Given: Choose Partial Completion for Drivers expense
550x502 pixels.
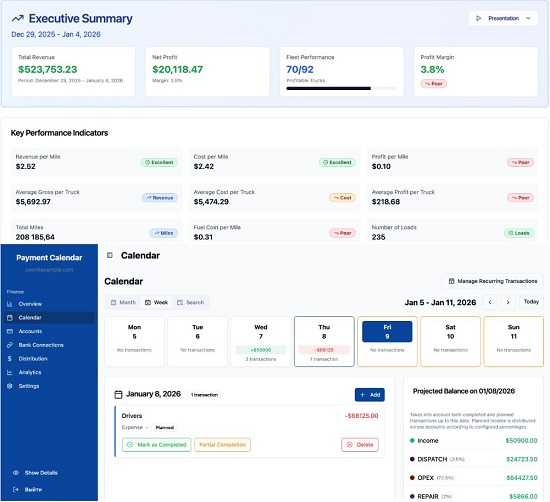Looking at the screenshot, I should (222, 444).
